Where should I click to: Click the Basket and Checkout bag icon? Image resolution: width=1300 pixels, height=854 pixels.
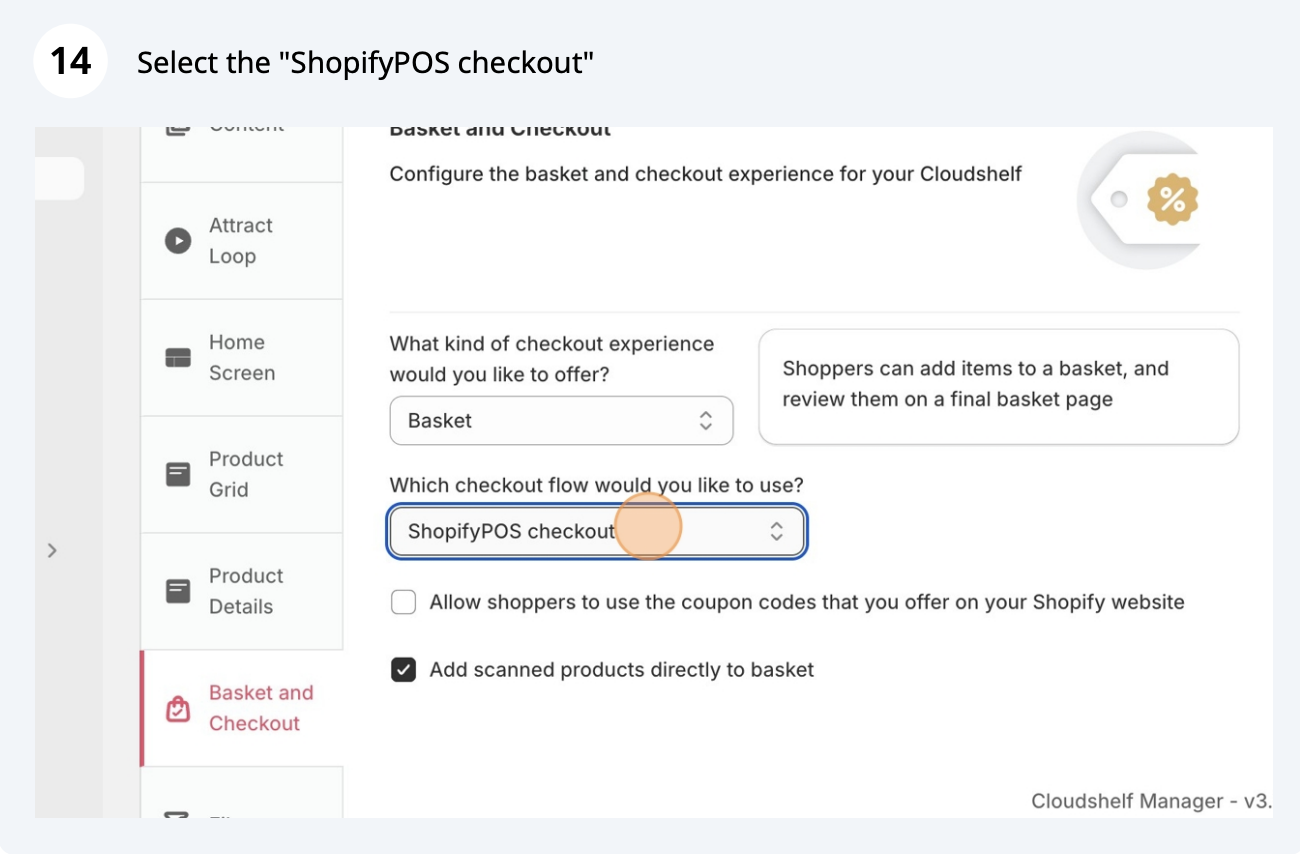point(178,708)
